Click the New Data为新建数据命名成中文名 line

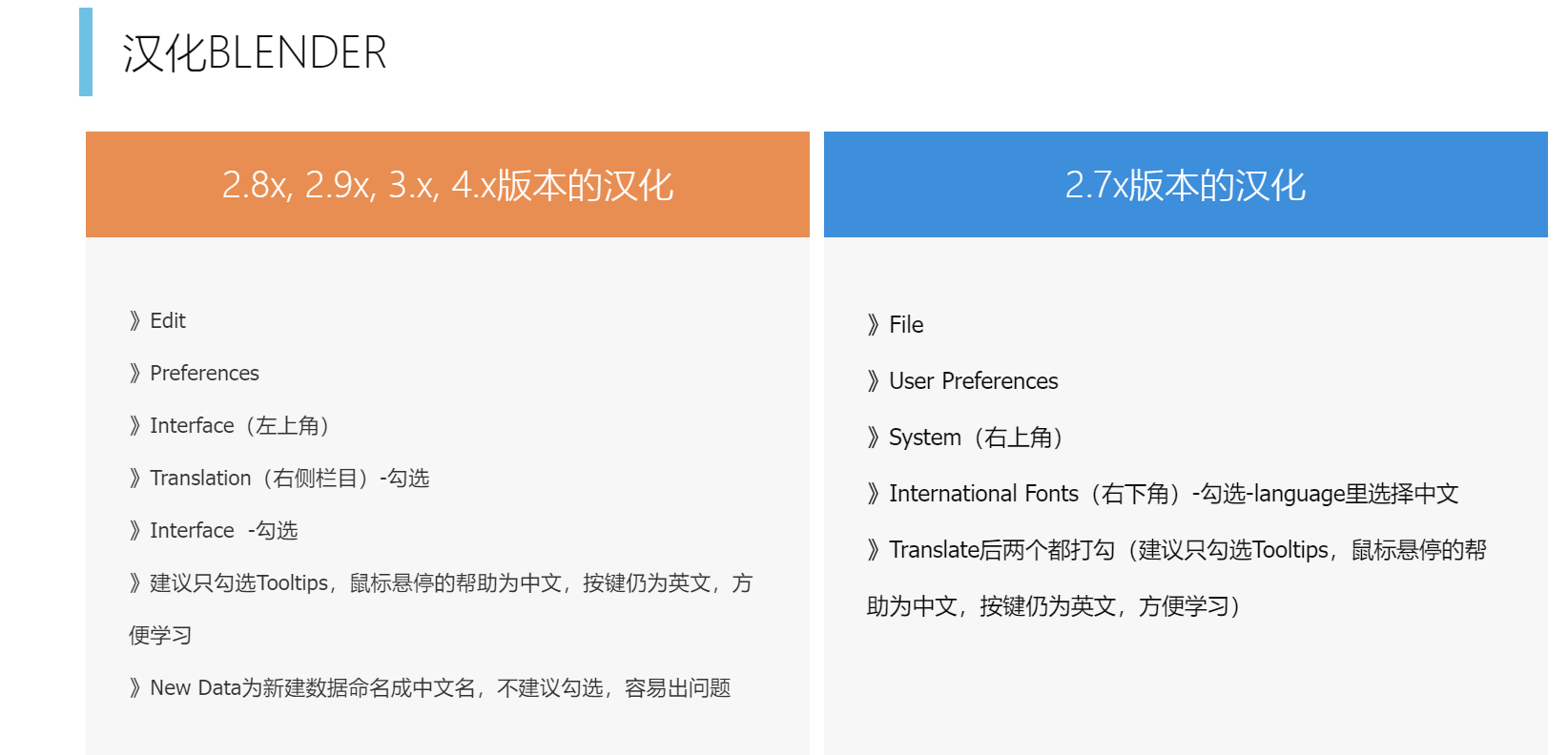coord(430,687)
